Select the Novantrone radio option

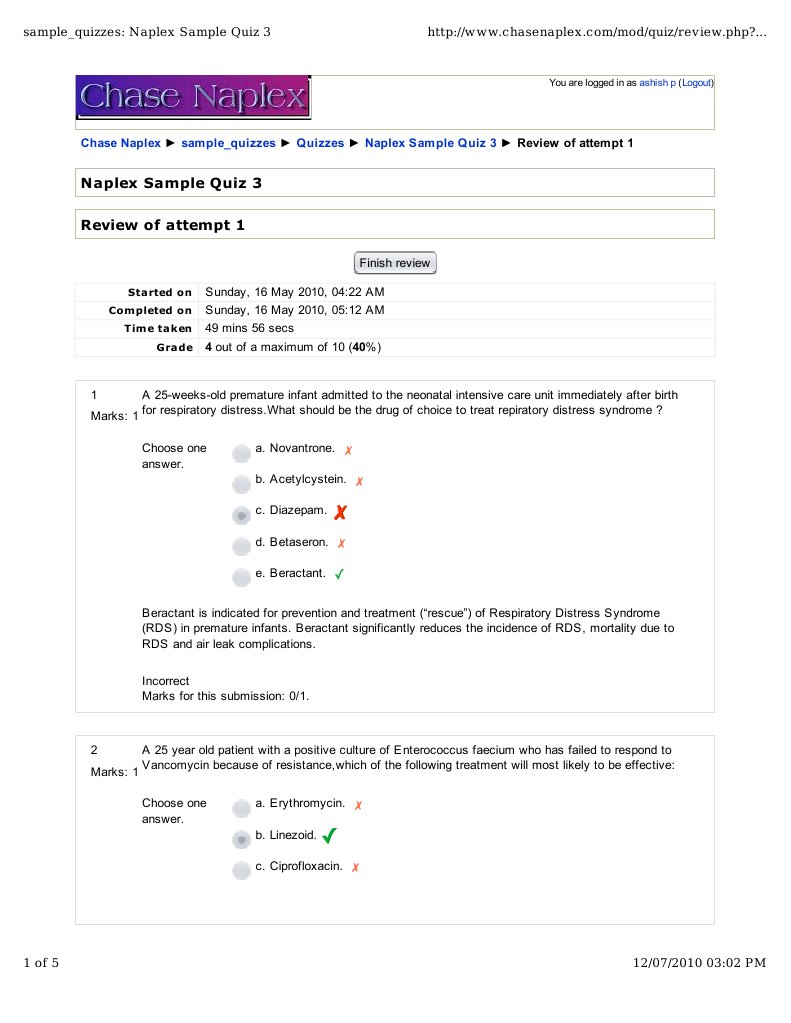point(241,454)
